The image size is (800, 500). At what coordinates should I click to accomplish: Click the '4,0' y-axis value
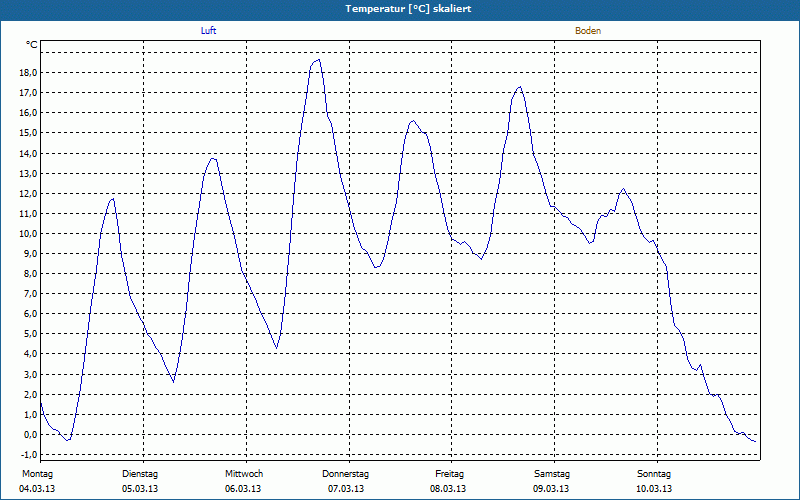coord(30,354)
